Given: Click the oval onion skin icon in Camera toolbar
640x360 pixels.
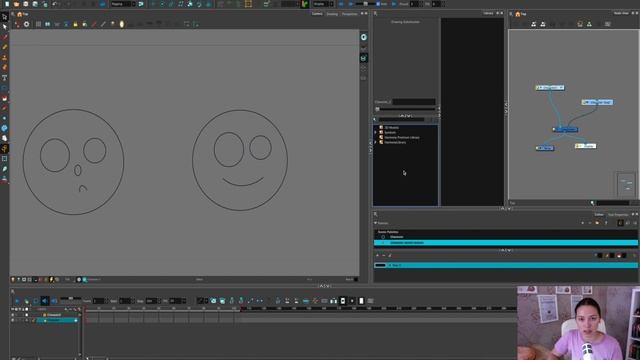Looking at the screenshot, I should point(122,24).
